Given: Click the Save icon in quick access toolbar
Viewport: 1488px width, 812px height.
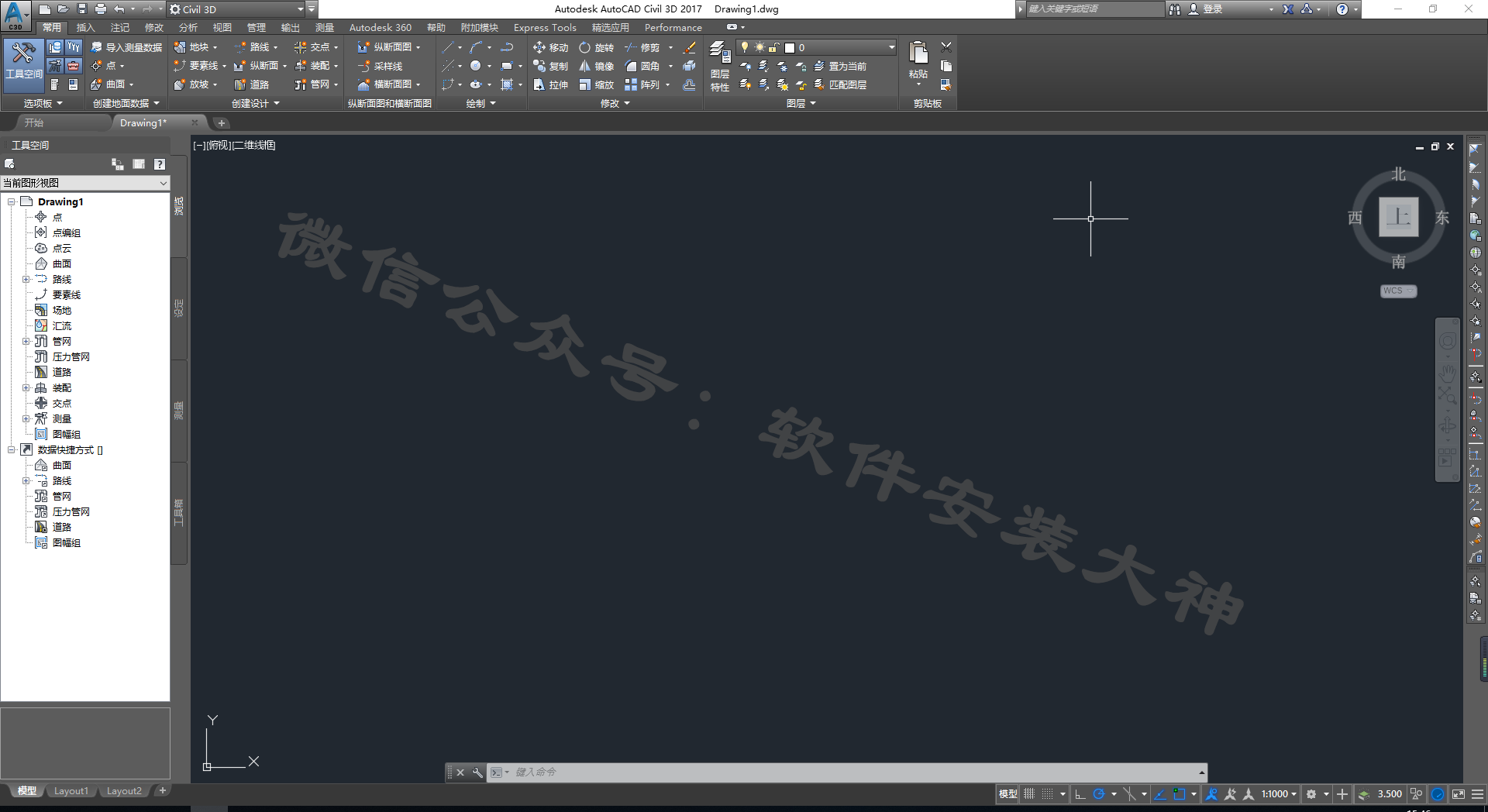Looking at the screenshot, I should 82,9.
